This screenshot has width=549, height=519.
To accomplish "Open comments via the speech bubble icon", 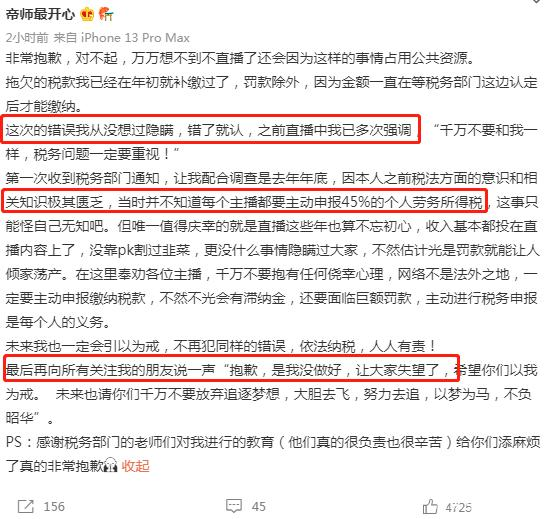I will 234,506.
